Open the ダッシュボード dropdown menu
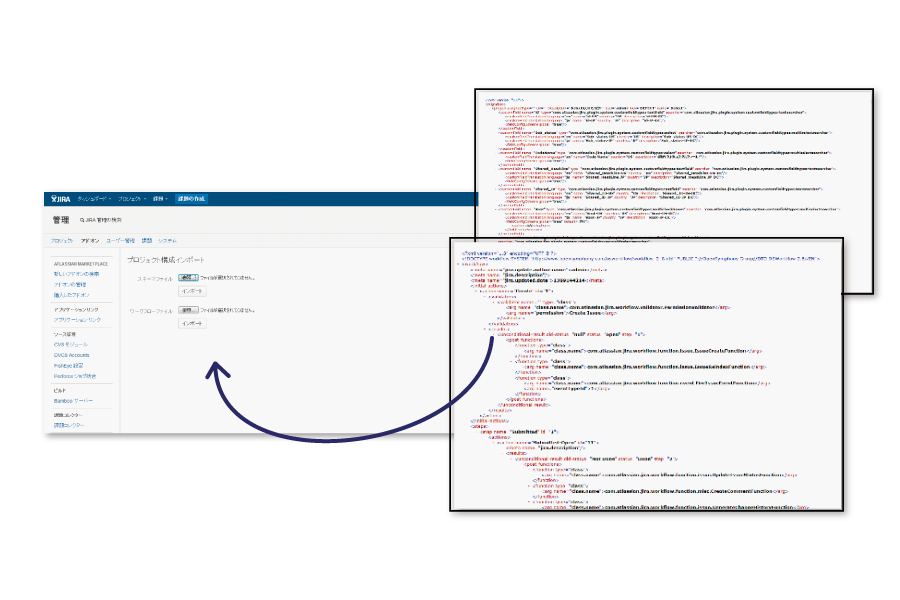This screenshot has height=600, width=900. (x=94, y=199)
